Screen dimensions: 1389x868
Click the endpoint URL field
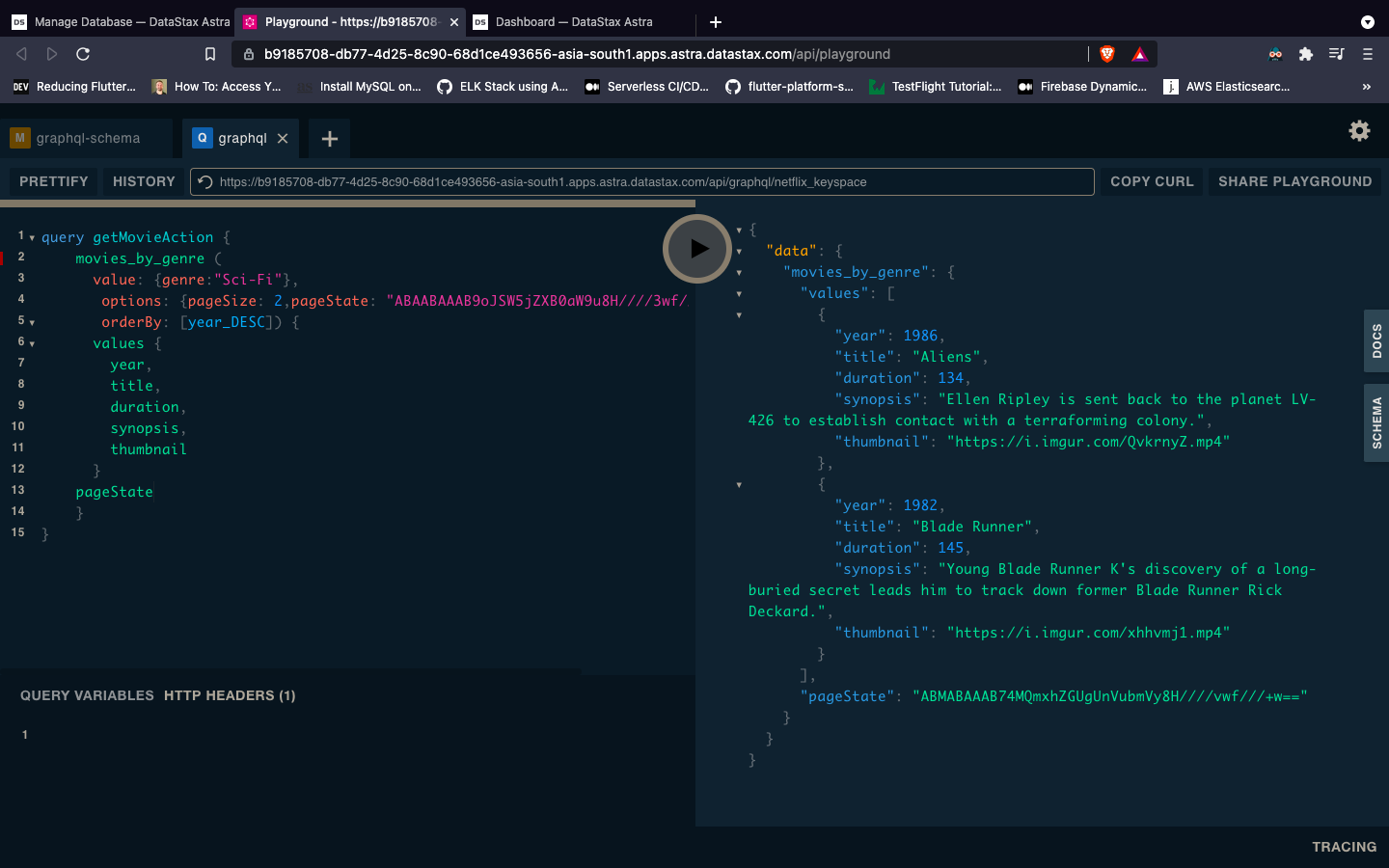click(579, 181)
